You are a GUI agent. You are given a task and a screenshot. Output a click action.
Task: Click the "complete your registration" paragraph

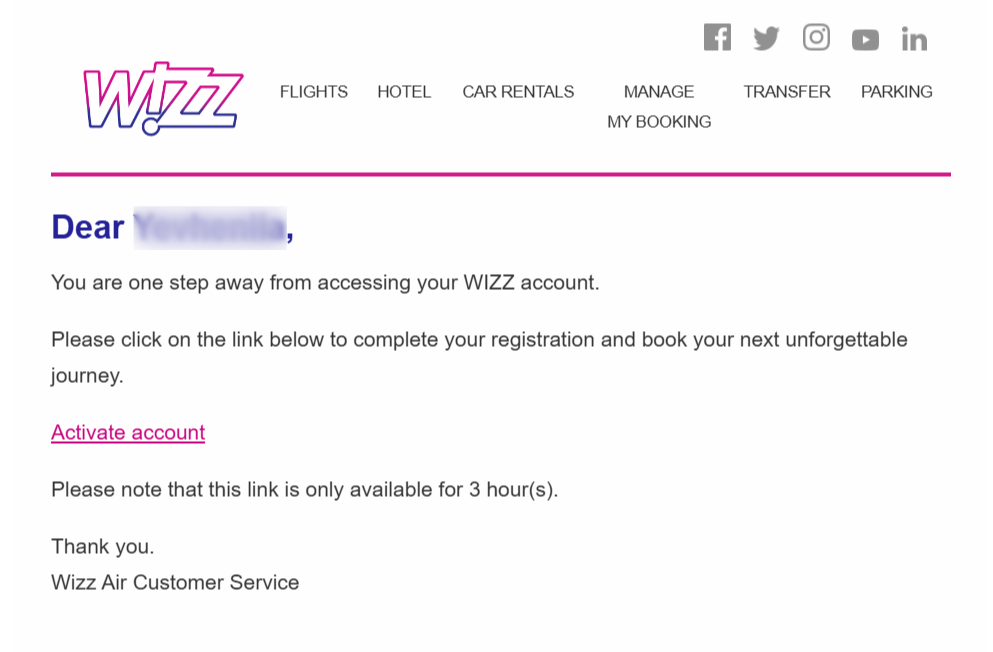tap(479, 340)
